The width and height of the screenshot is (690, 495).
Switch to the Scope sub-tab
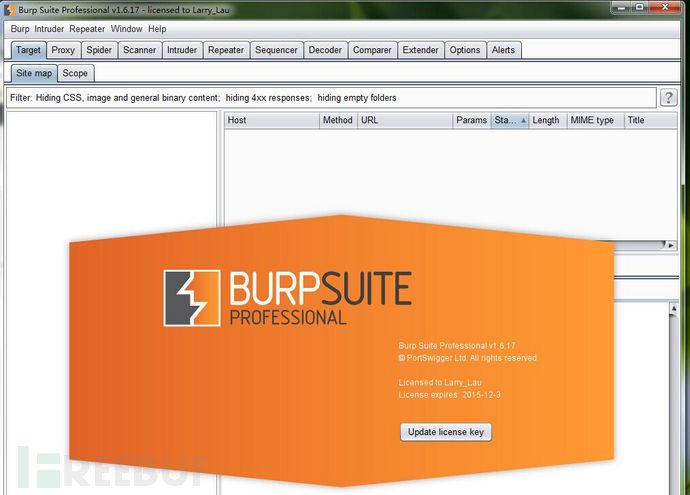click(x=75, y=73)
